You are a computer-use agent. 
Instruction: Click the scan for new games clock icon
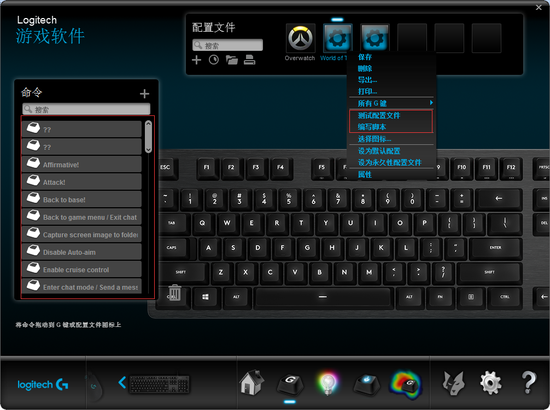click(214, 60)
